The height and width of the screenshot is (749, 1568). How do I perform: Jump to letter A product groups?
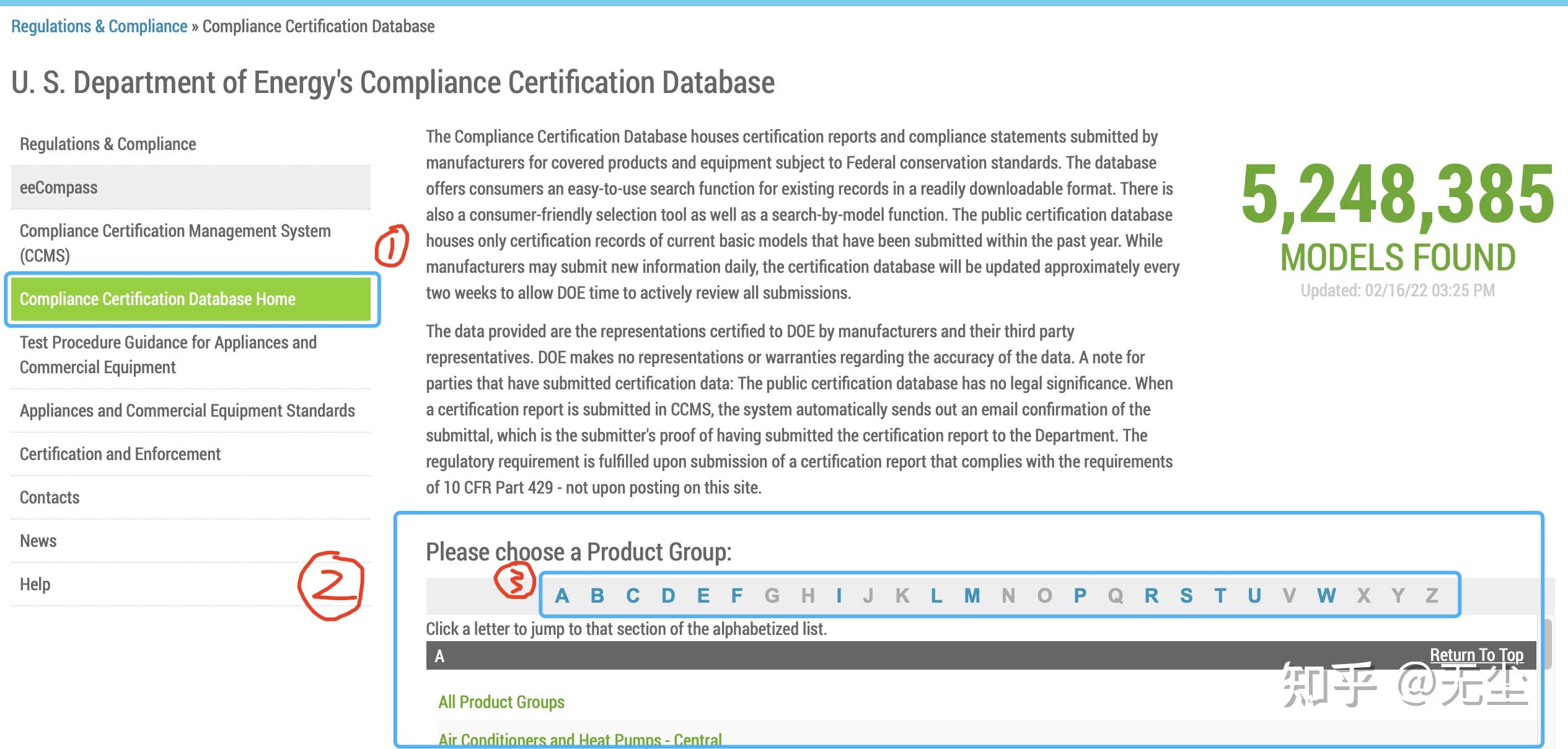tap(562, 595)
